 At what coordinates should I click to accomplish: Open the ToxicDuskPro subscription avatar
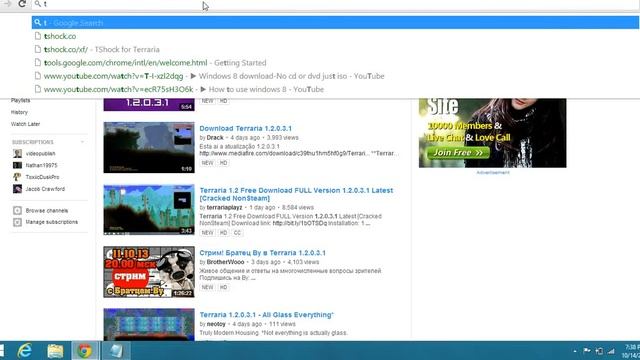click(17, 177)
